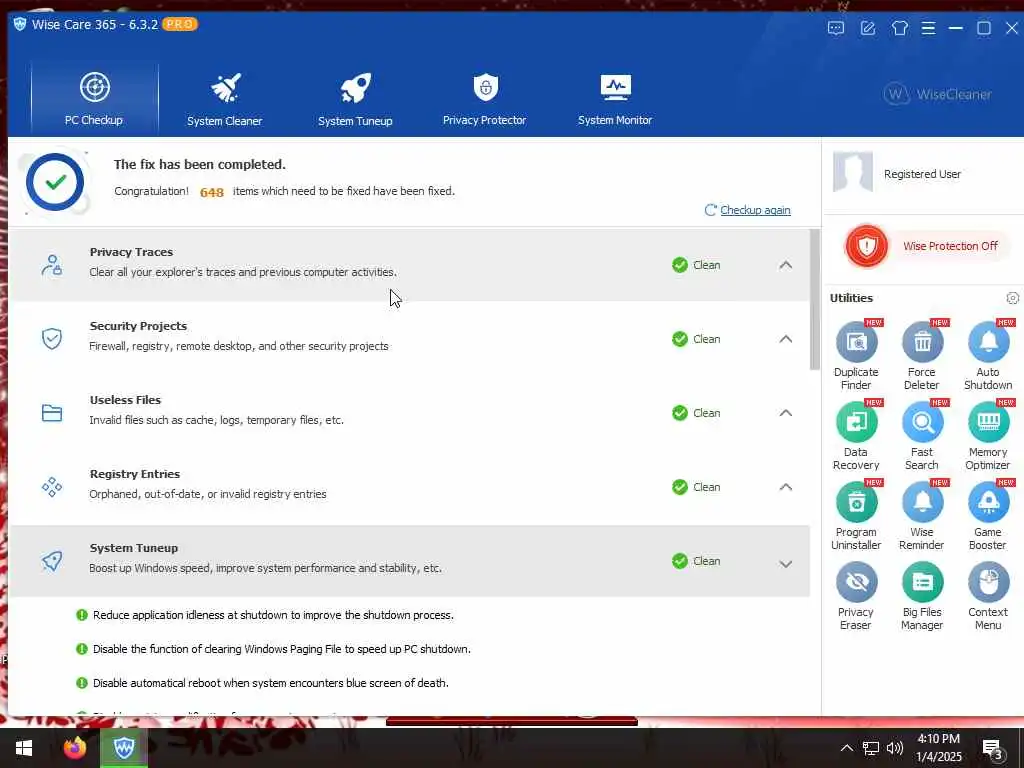1024x768 pixels.
Task: Click the Privacy Traces heading
Action: pos(131,252)
